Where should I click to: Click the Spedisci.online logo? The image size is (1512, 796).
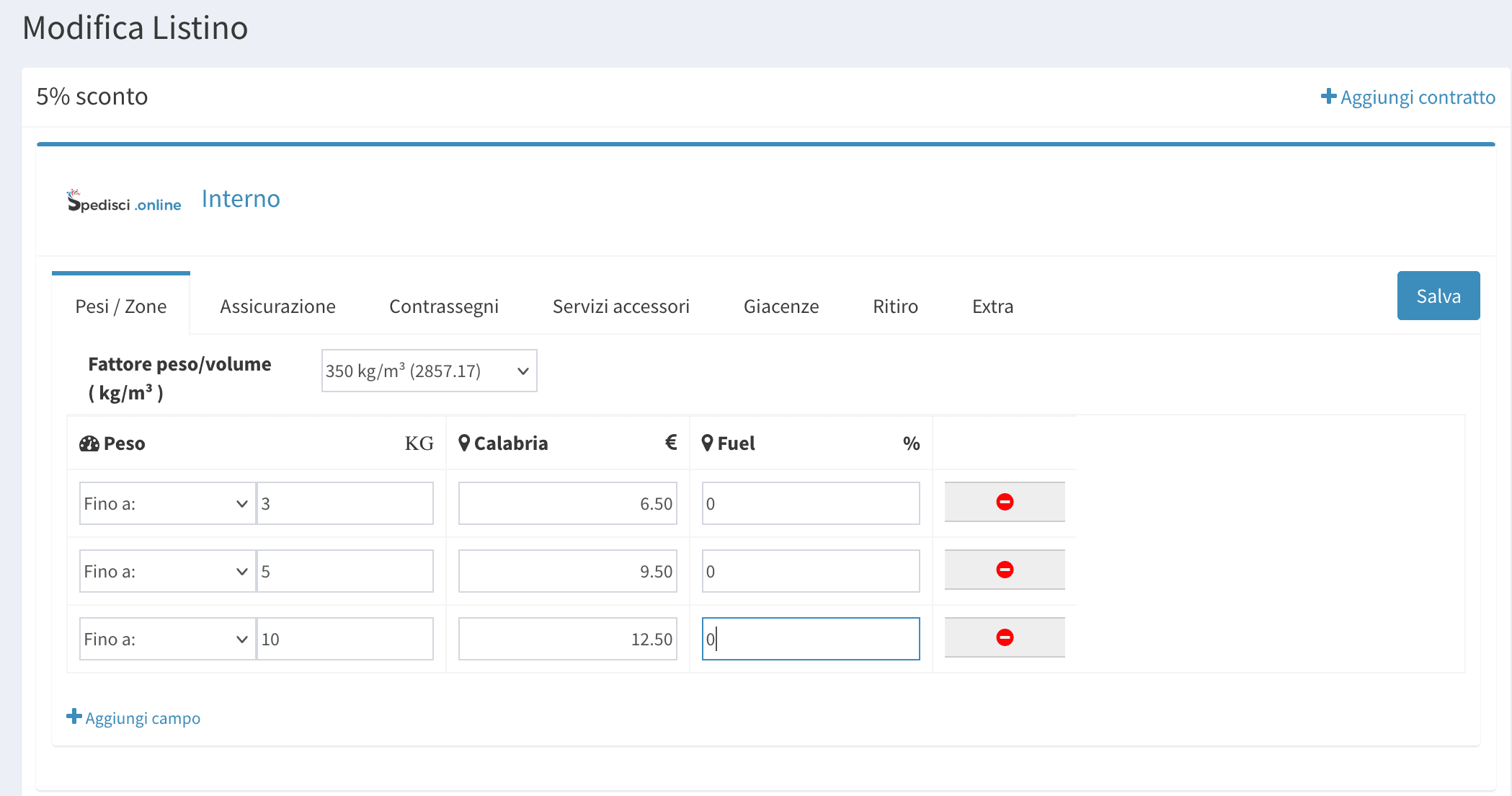click(x=124, y=202)
